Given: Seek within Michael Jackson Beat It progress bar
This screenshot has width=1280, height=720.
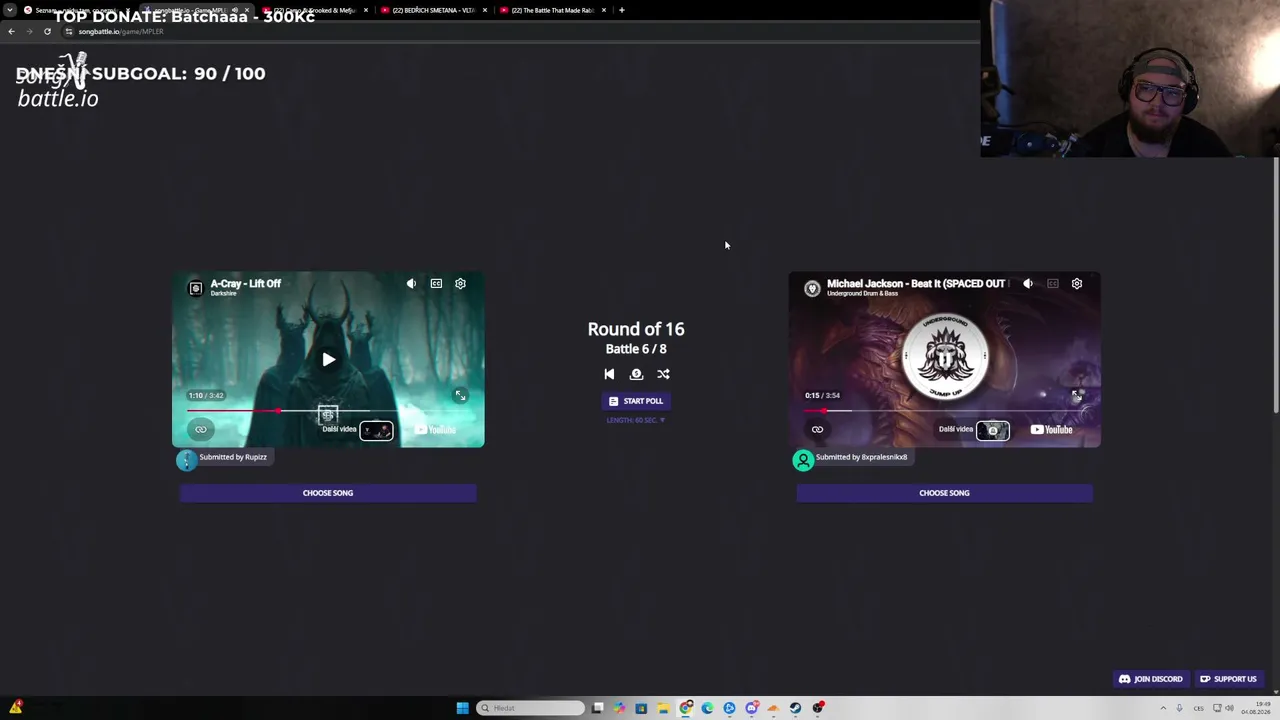Looking at the screenshot, I should 945,411.
